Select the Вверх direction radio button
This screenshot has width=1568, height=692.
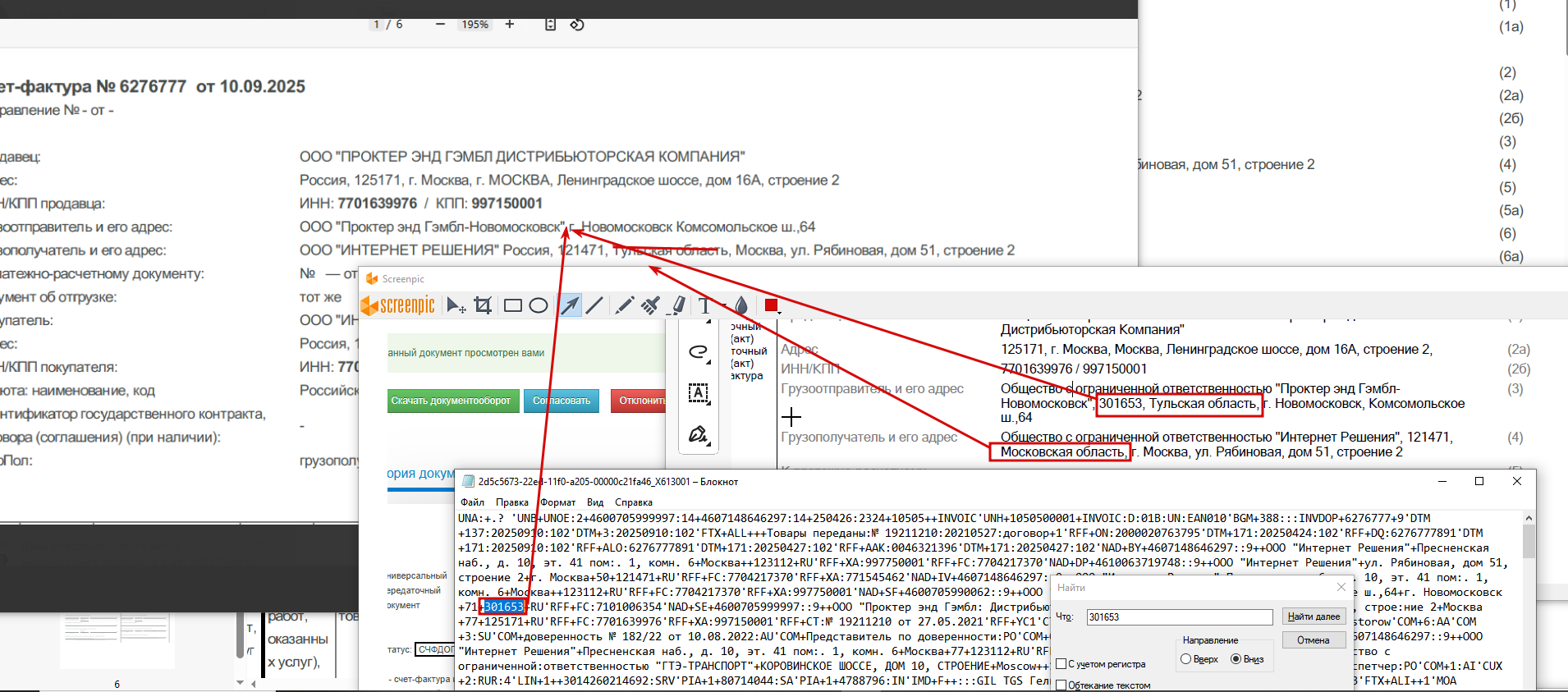(1185, 659)
